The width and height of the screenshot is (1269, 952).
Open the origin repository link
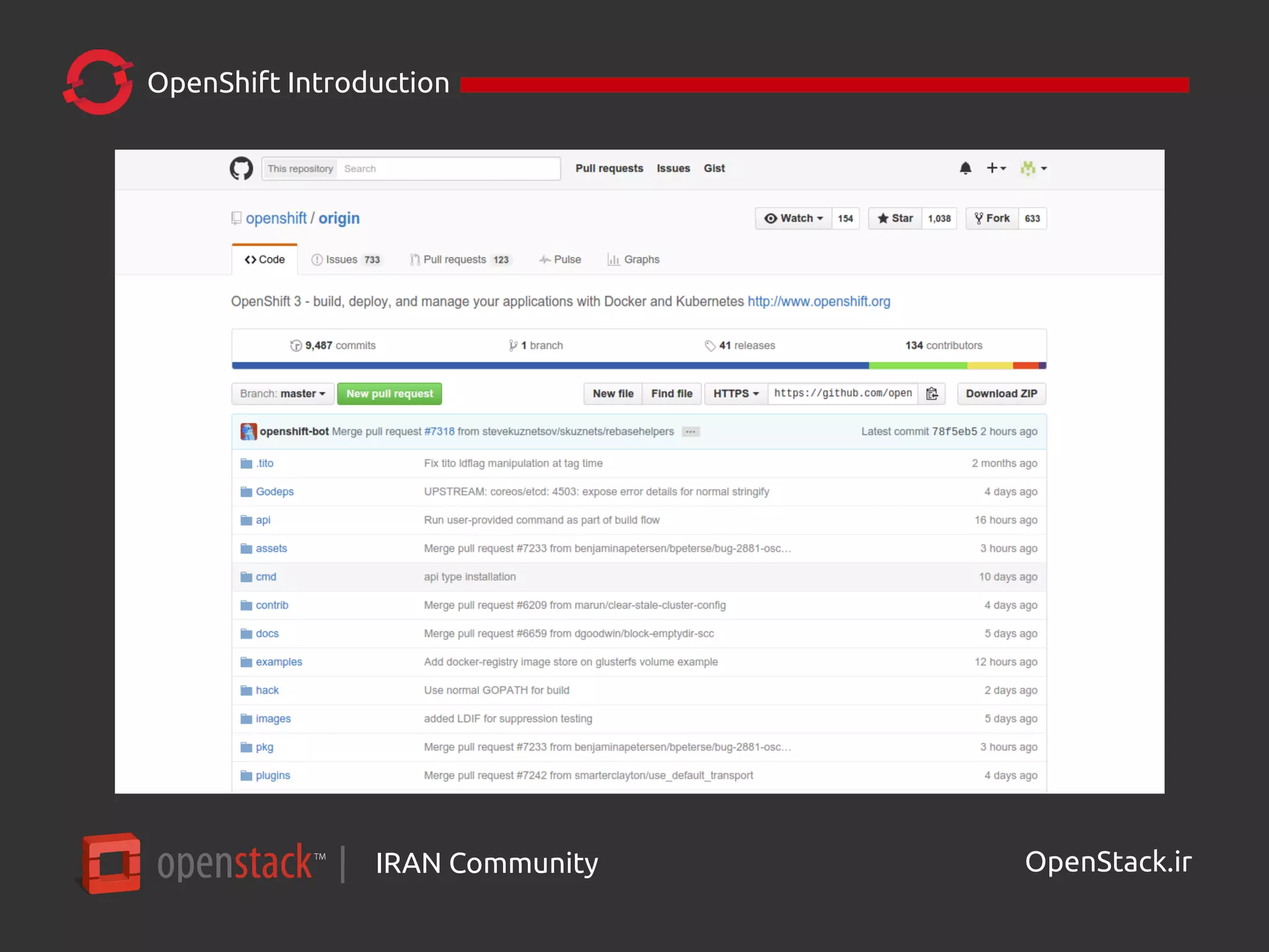pos(339,218)
